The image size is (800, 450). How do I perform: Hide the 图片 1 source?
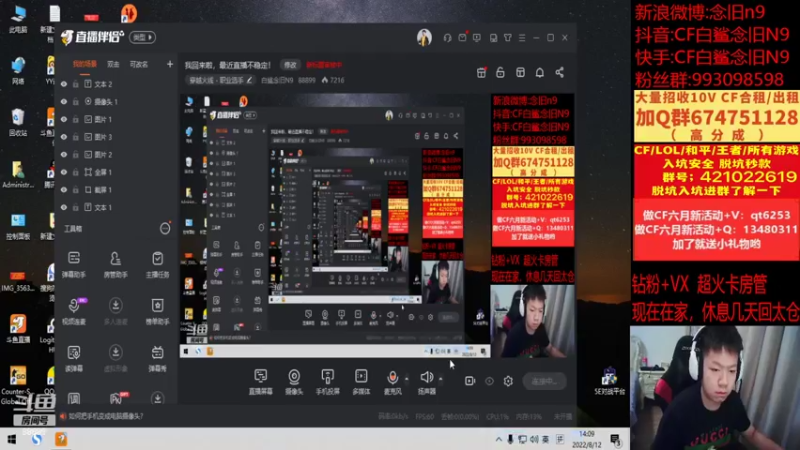[x=64, y=119]
